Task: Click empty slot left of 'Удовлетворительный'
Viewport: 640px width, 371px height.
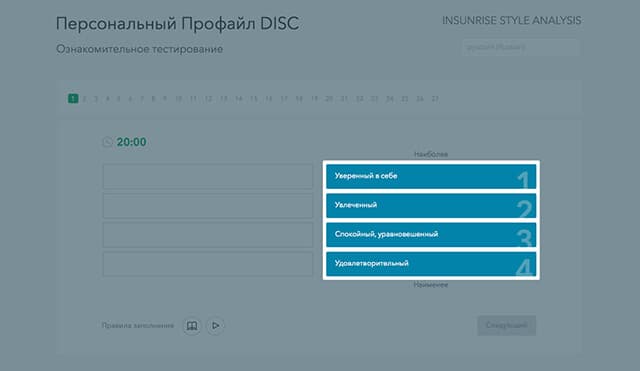Action: pyautogui.click(x=208, y=264)
